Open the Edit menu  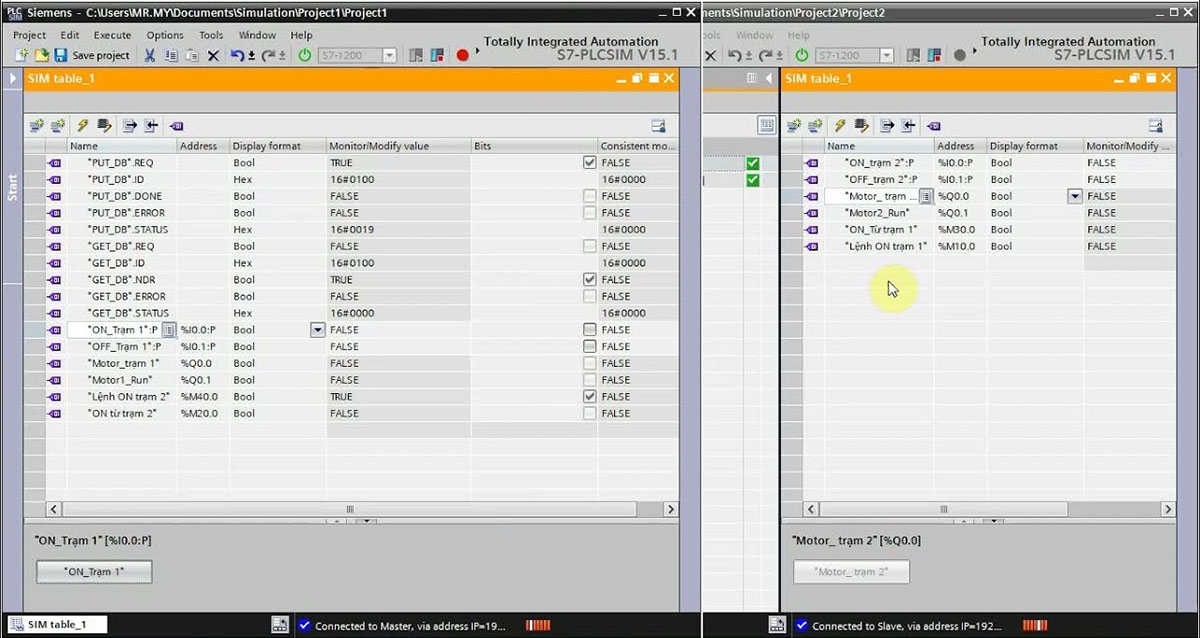tap(69, 35)
